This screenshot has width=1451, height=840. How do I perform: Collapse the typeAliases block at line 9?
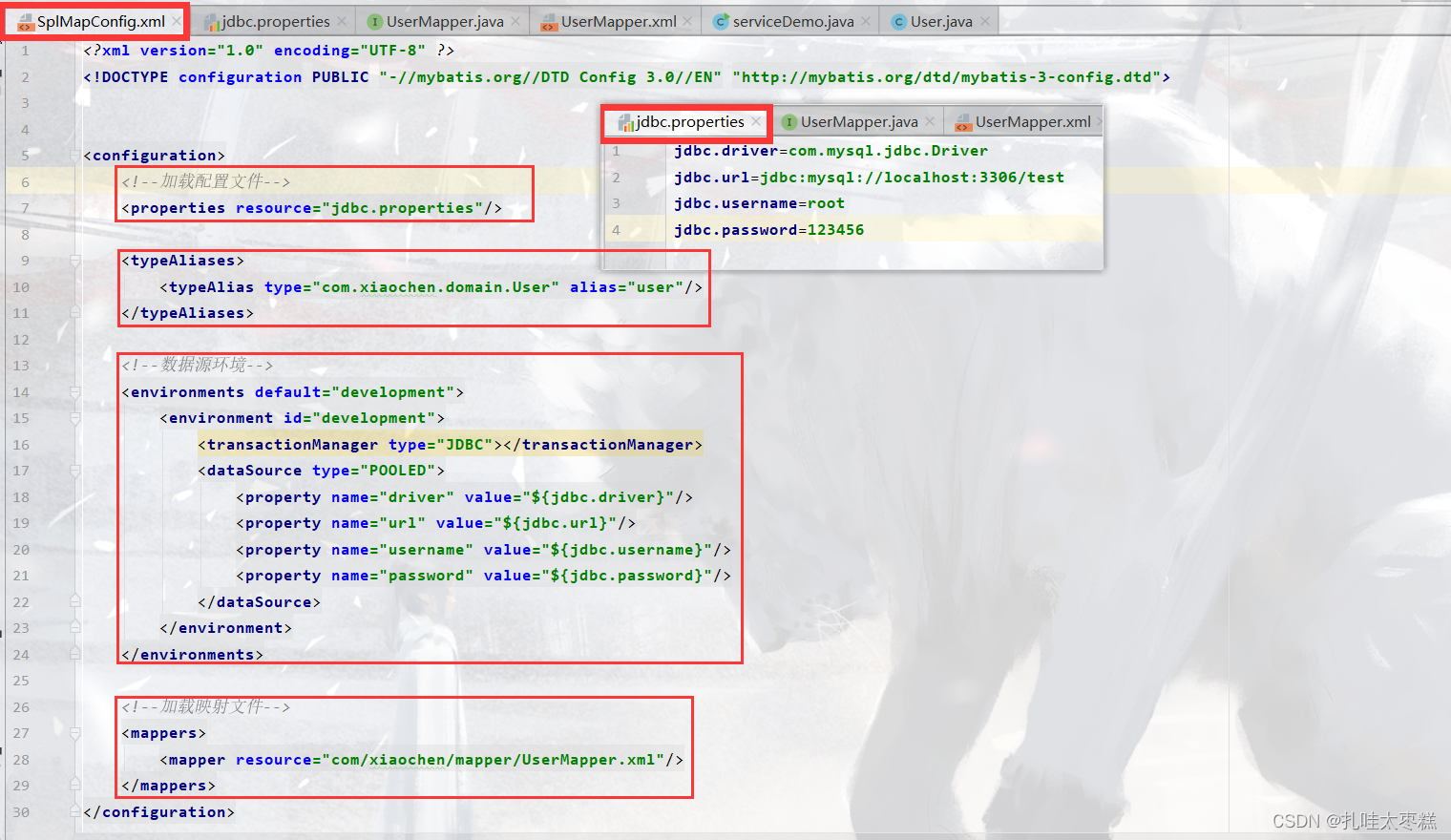tap(74, 261)
